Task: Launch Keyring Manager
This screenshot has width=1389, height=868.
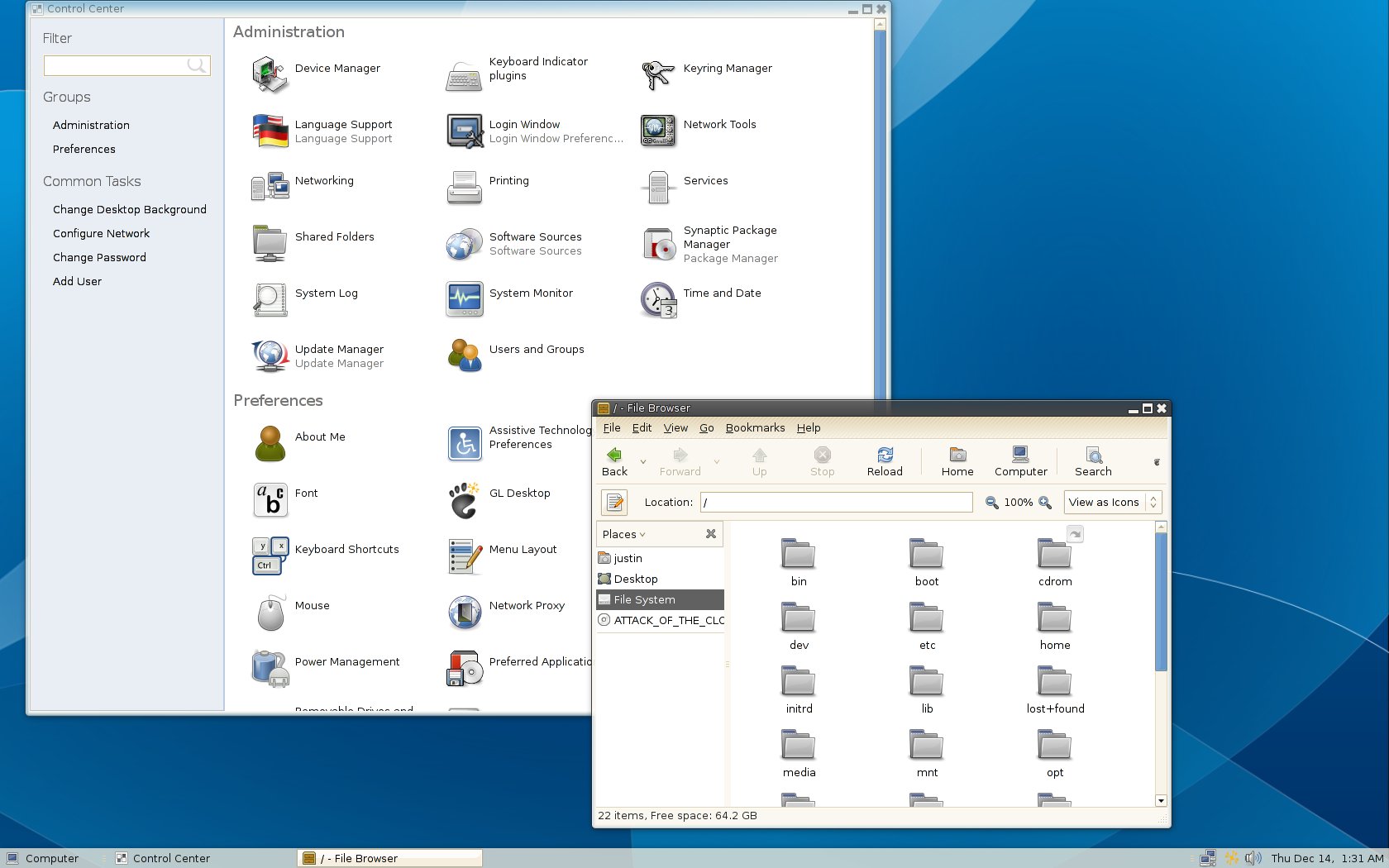Action: point(708,73)
